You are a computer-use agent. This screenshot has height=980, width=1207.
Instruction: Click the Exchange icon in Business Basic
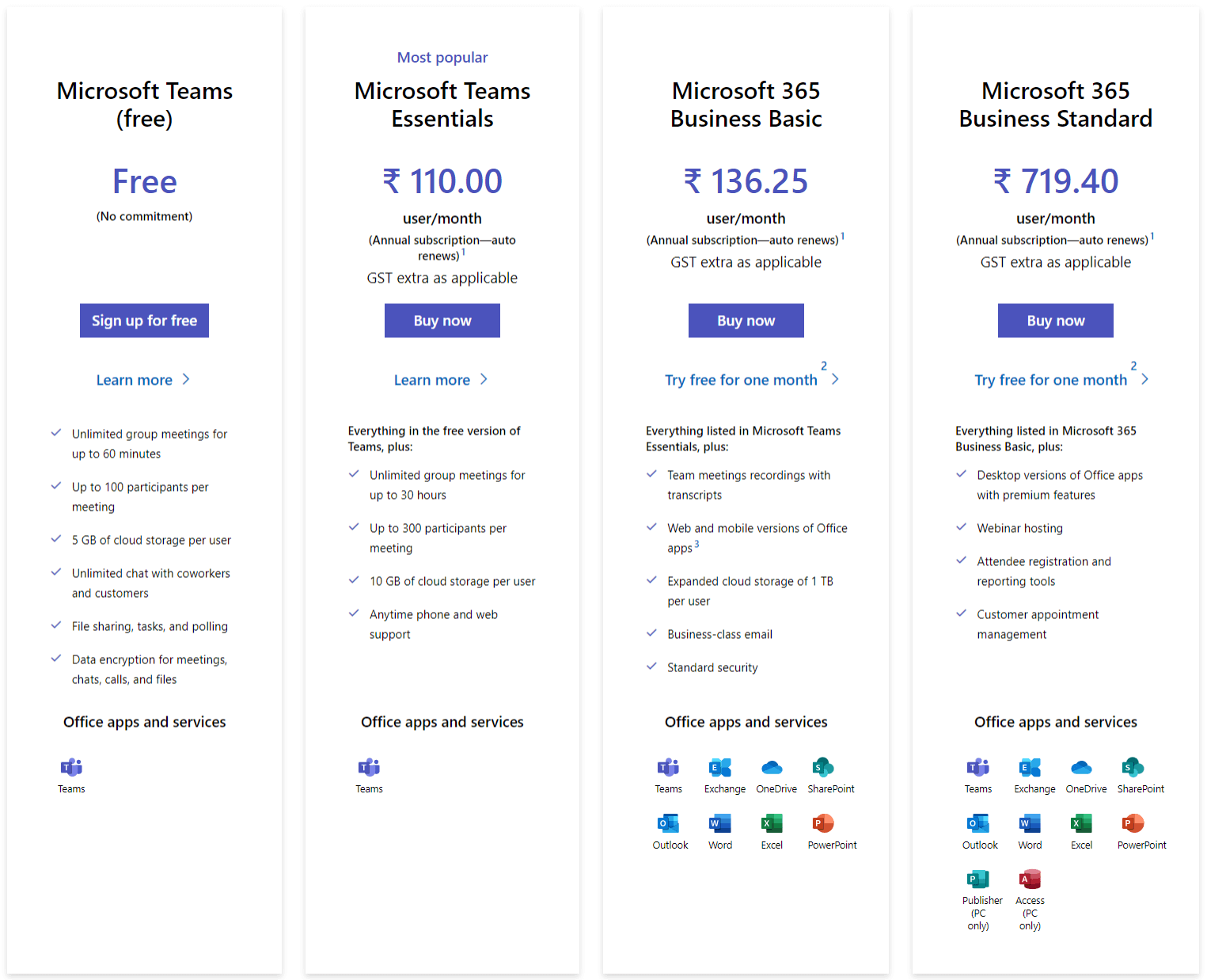(x=720, y=767)
